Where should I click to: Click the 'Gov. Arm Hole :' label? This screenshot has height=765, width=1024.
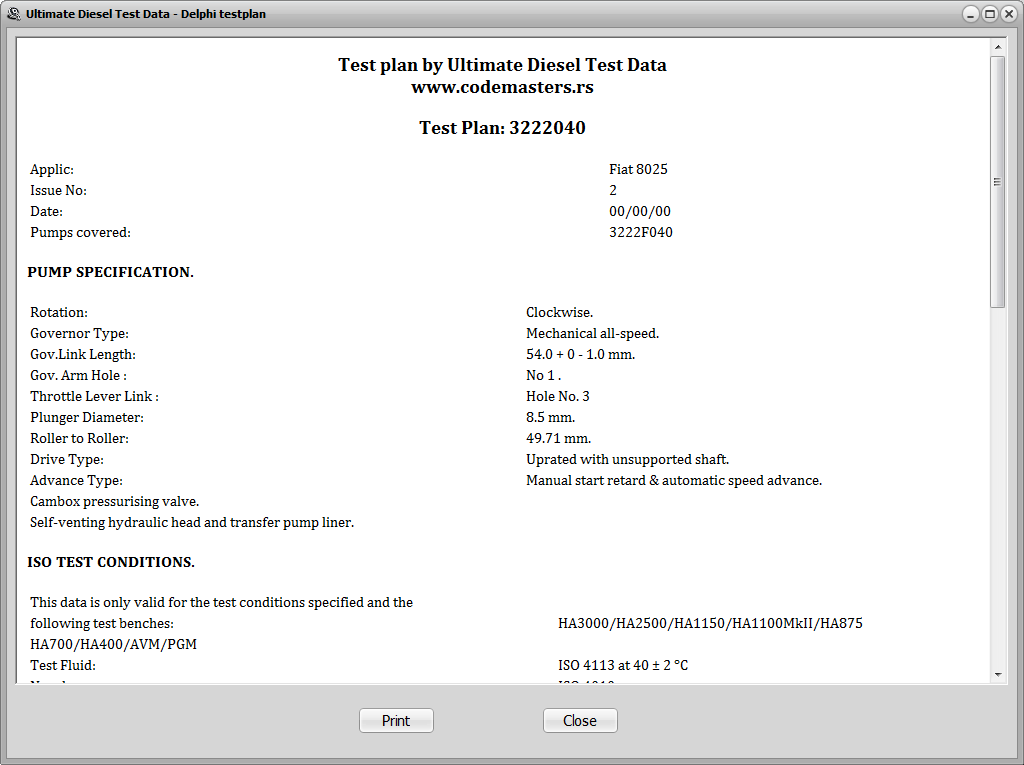click(x=78, y=375)
